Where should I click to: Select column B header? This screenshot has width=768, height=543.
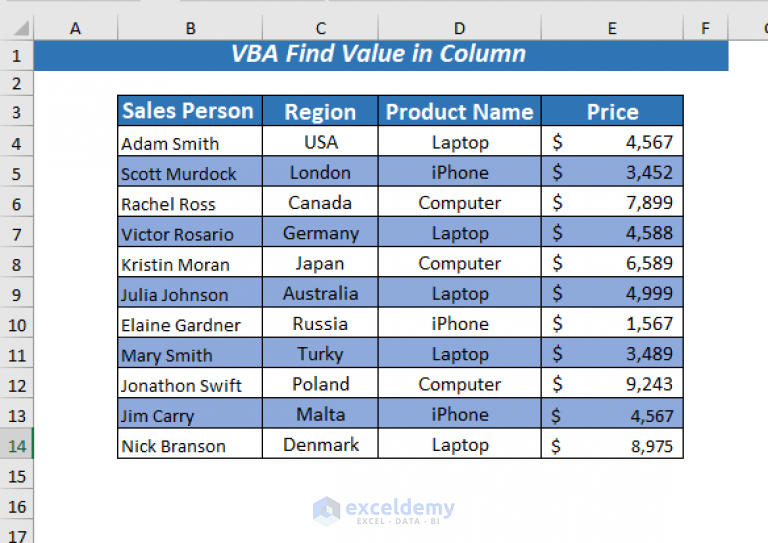[190, 28]
